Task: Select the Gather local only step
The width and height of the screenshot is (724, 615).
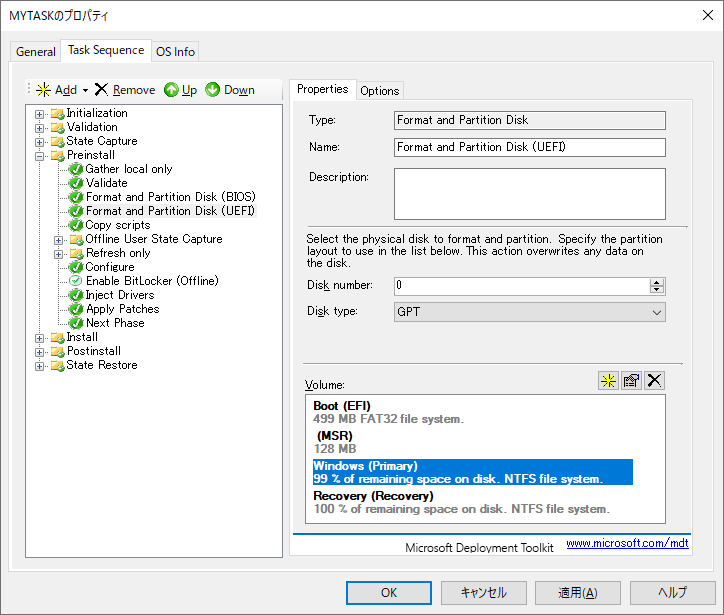Action: (129, 169)
